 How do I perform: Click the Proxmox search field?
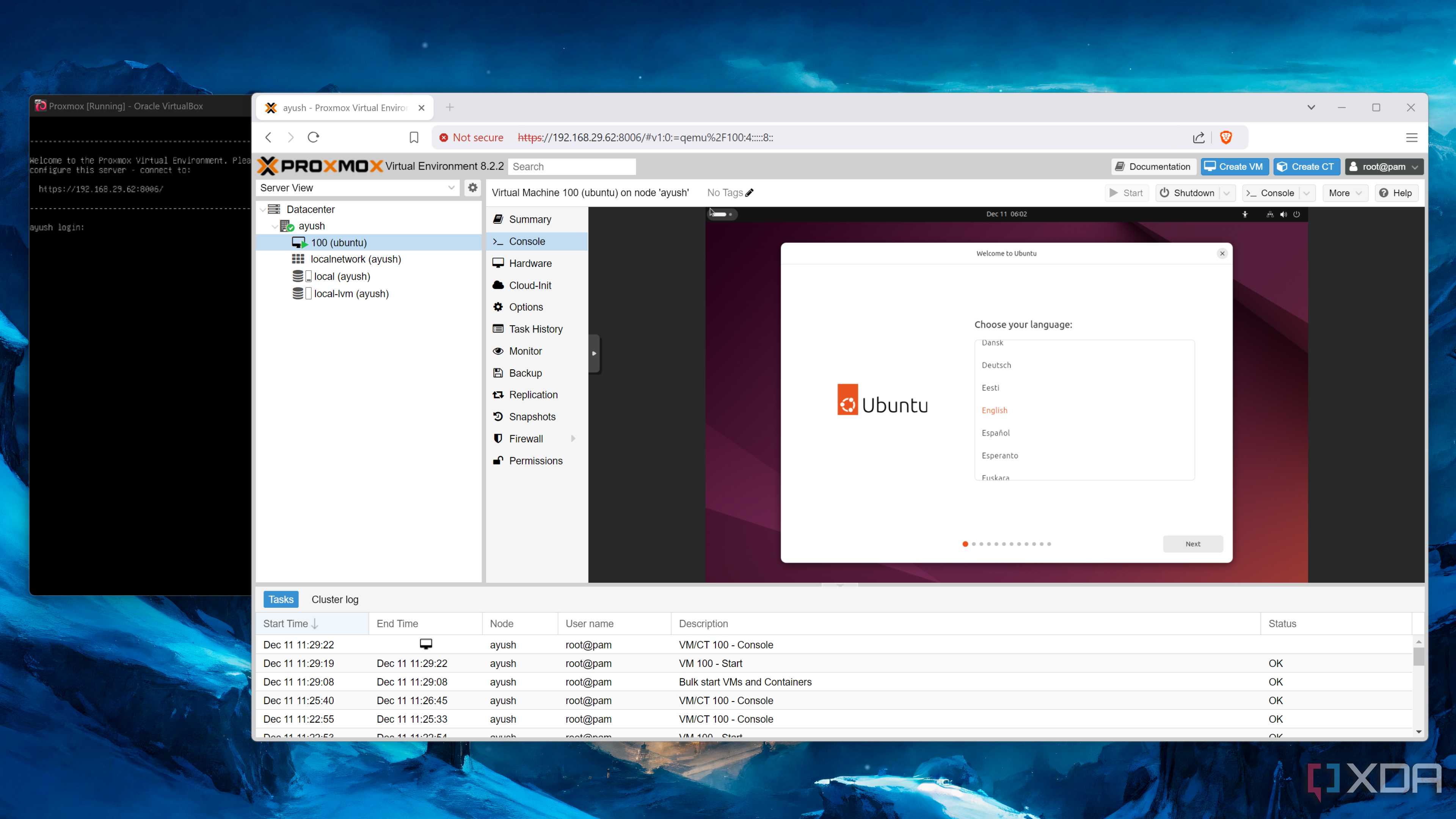pyautogui.click(x=571, y=166)
